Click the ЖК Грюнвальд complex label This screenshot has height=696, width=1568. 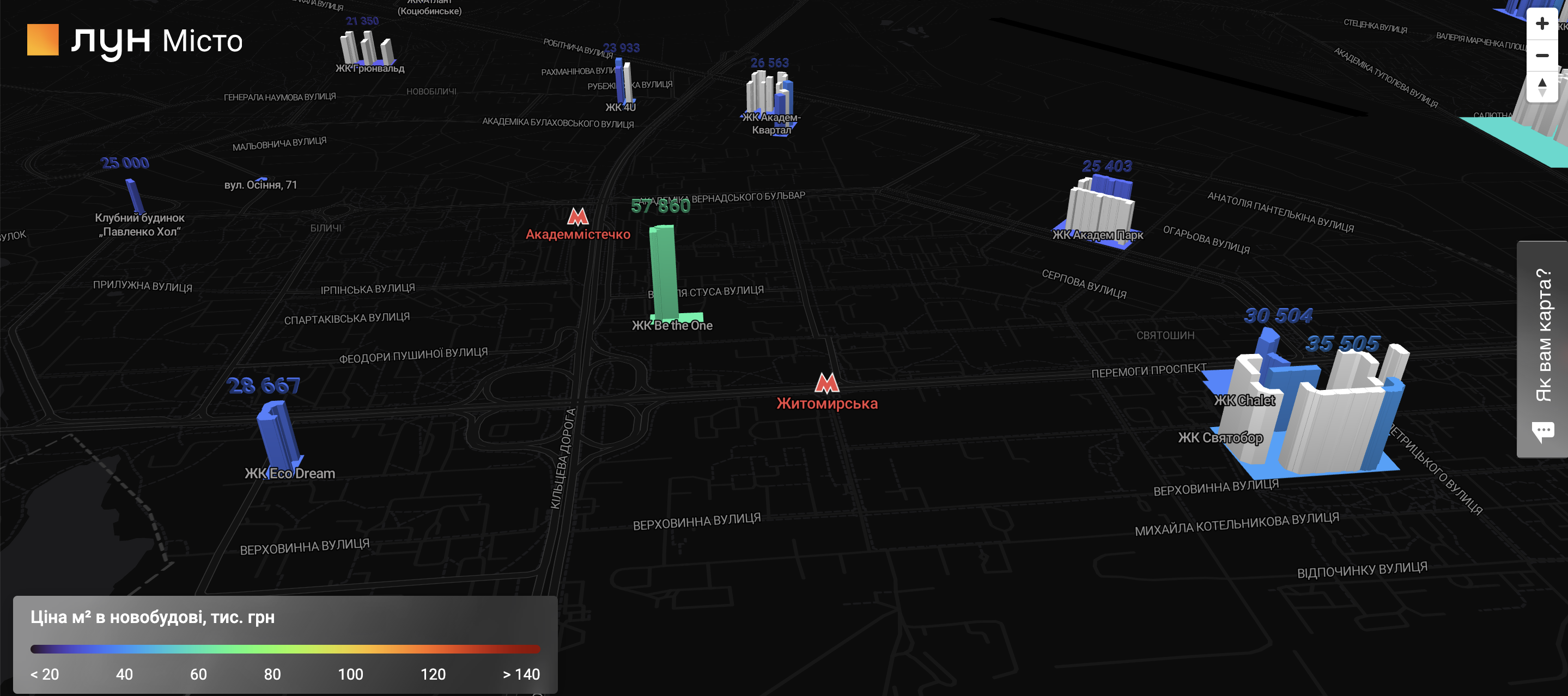point(369,68)
